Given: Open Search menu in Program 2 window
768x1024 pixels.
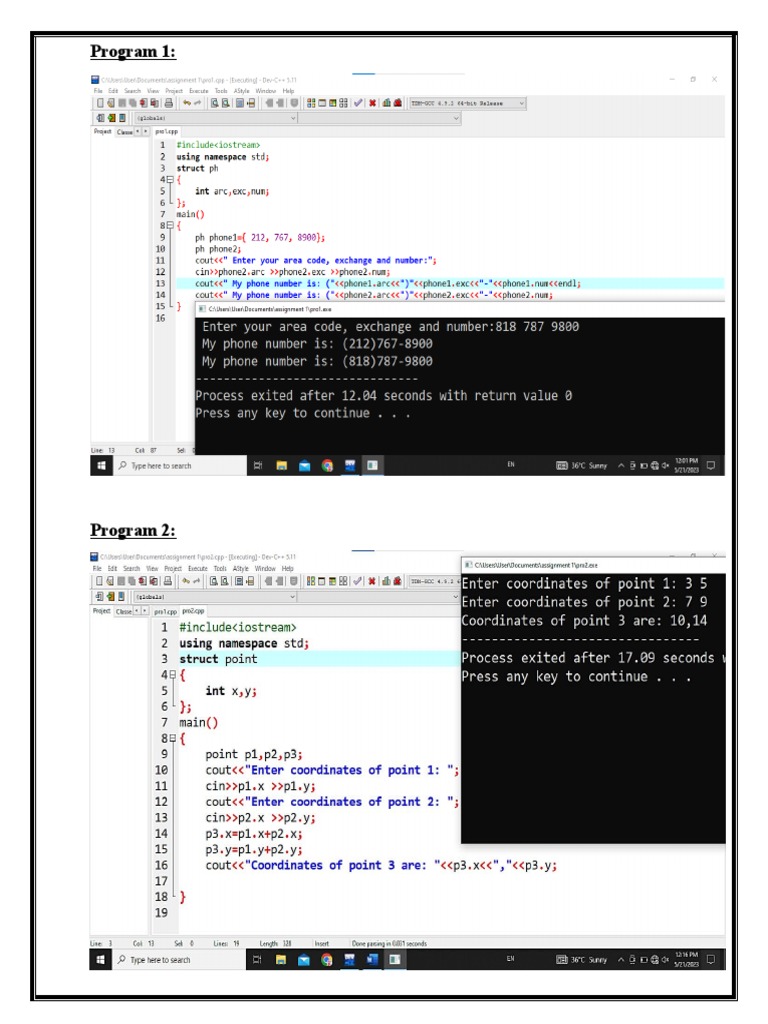Looking at the screenshot, I should click(131, 569).
